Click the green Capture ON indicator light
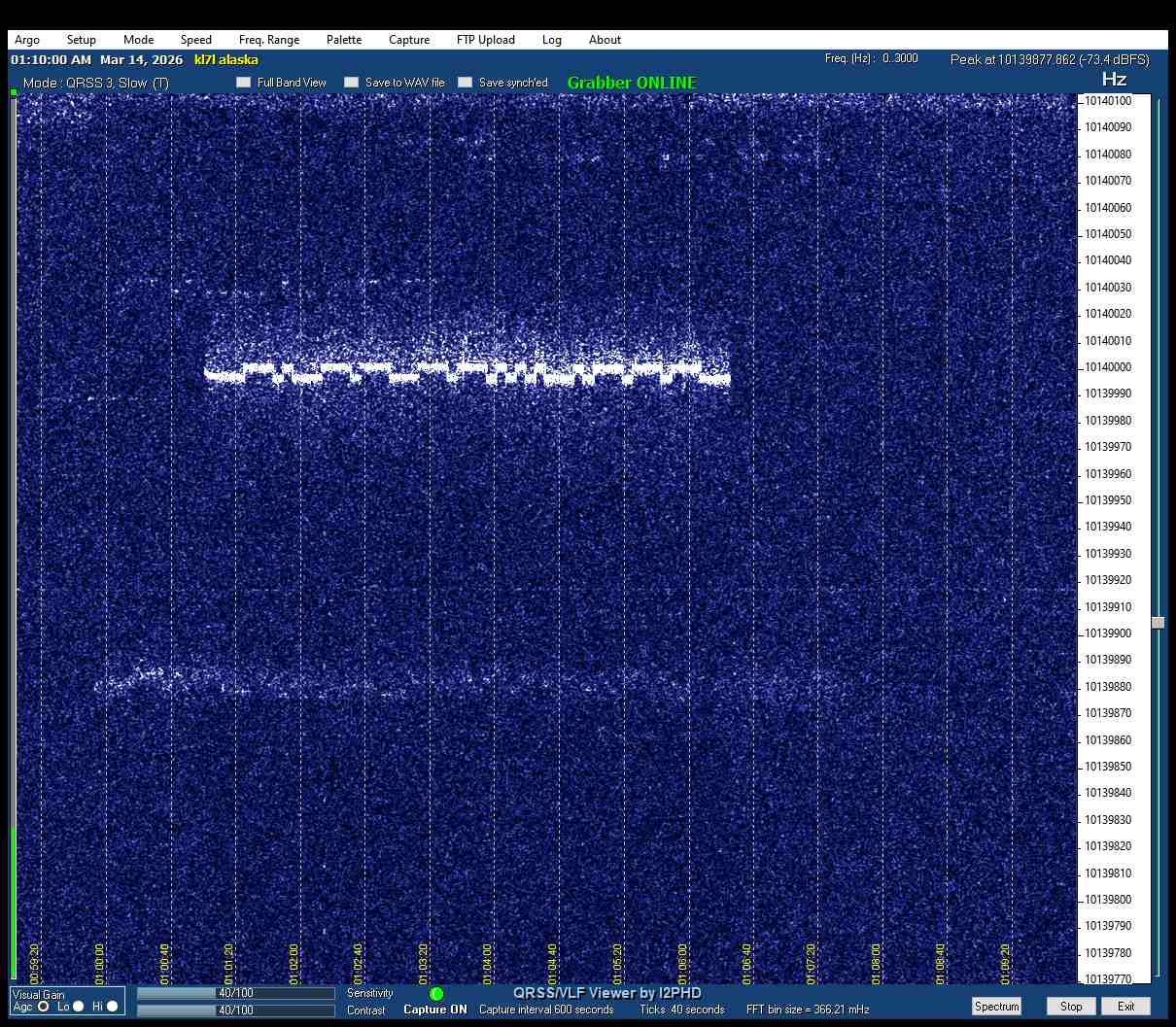The width and height of the screenshot is (1176, 1027). [436, 994]
